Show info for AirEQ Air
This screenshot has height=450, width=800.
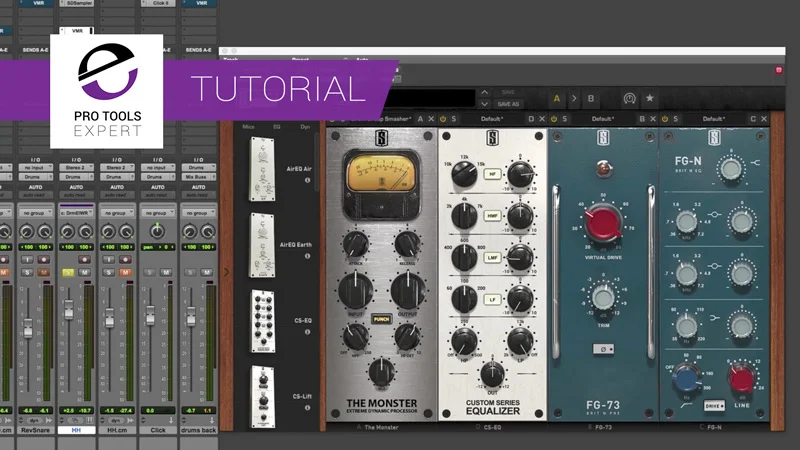click(308, 180)
